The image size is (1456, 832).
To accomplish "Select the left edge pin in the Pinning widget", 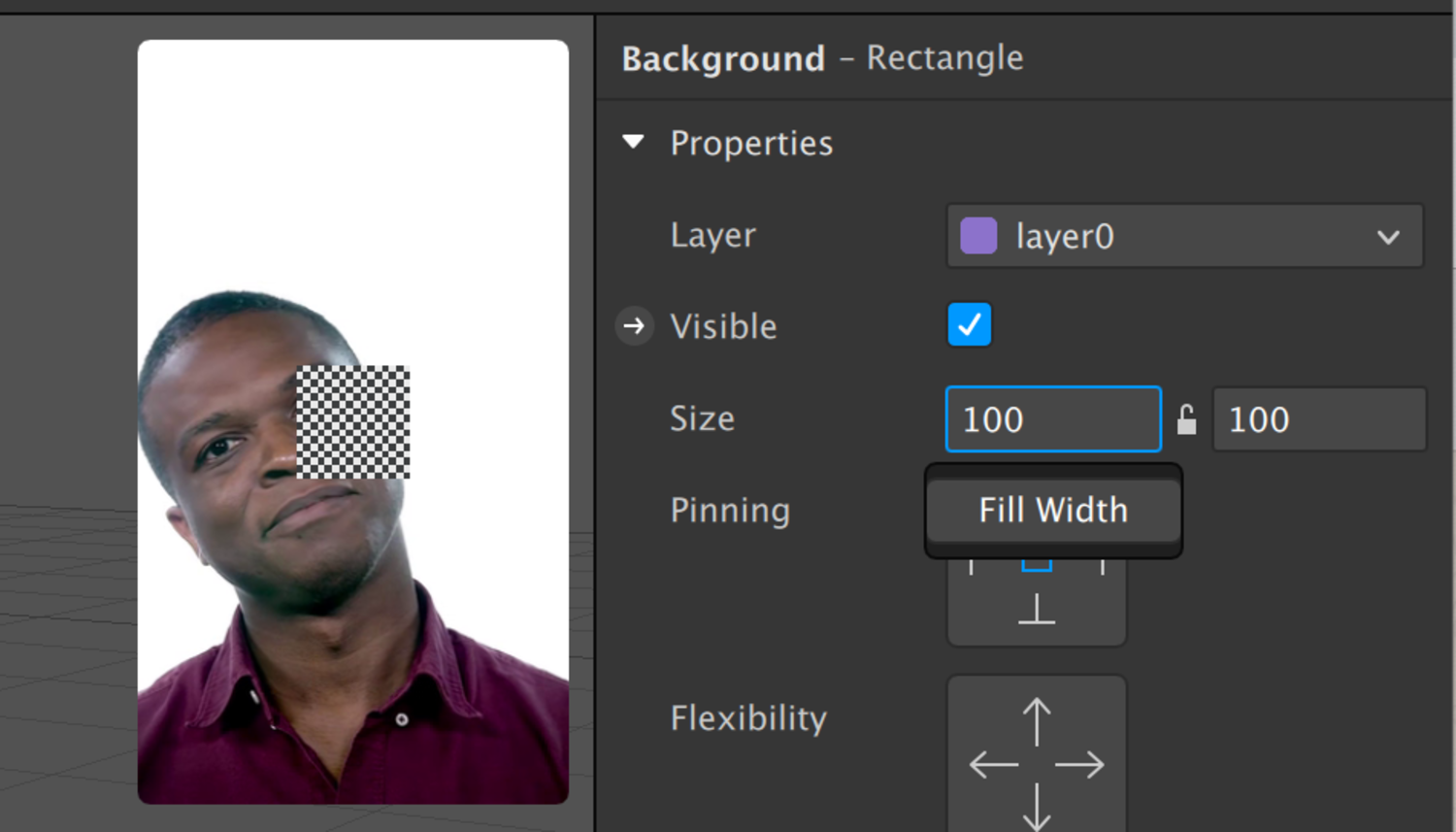I will coord(971,568).
